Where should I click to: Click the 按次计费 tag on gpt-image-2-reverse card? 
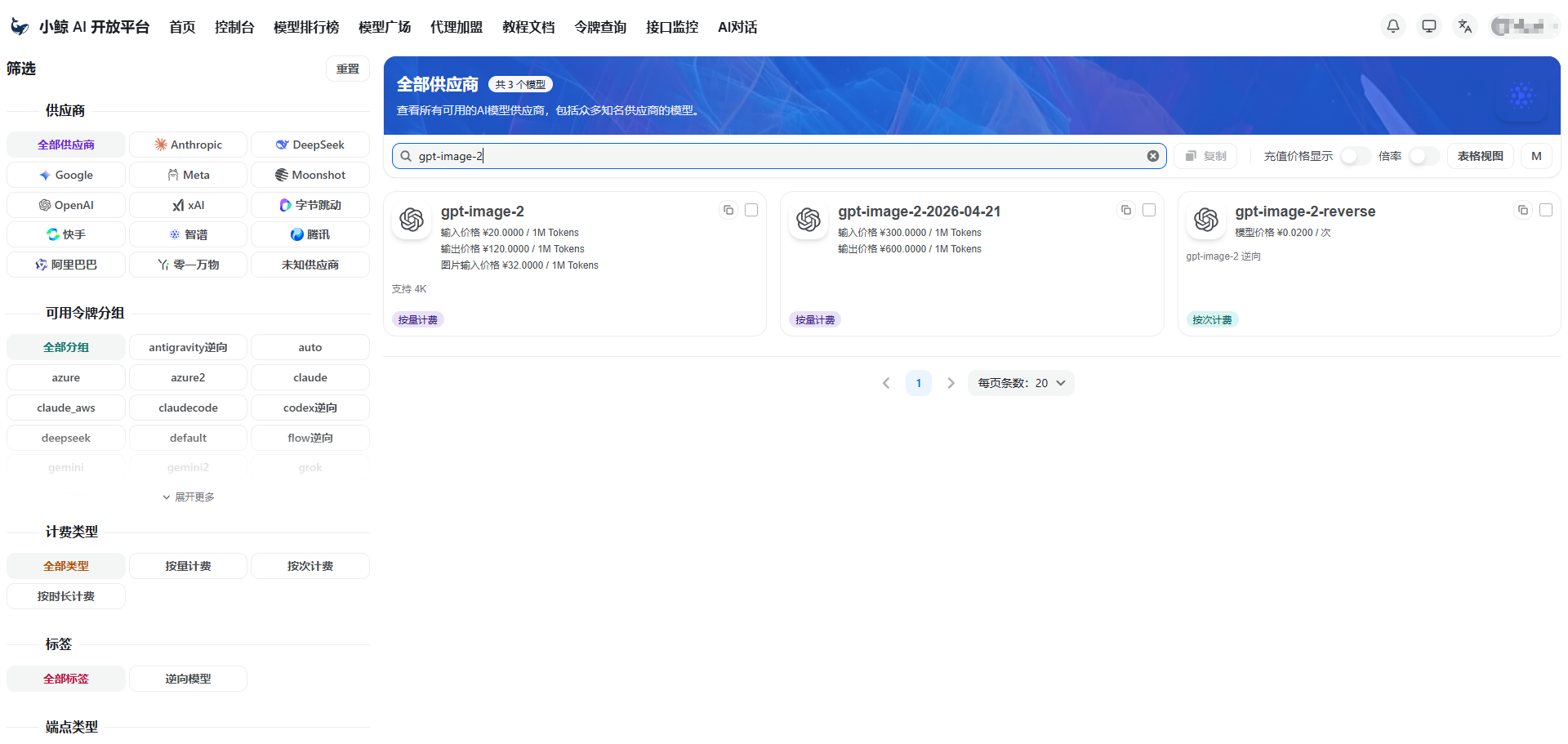(x=1212, y=320)
